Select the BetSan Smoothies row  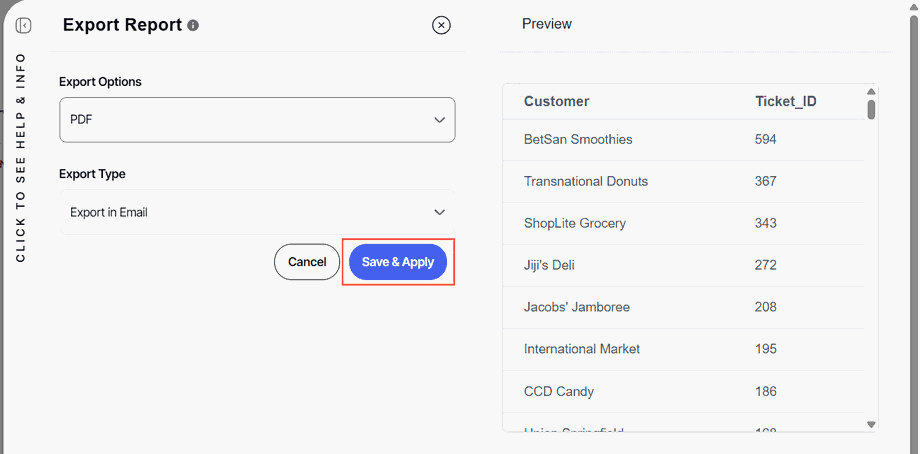pyautogui.click(x=578, y=139)
